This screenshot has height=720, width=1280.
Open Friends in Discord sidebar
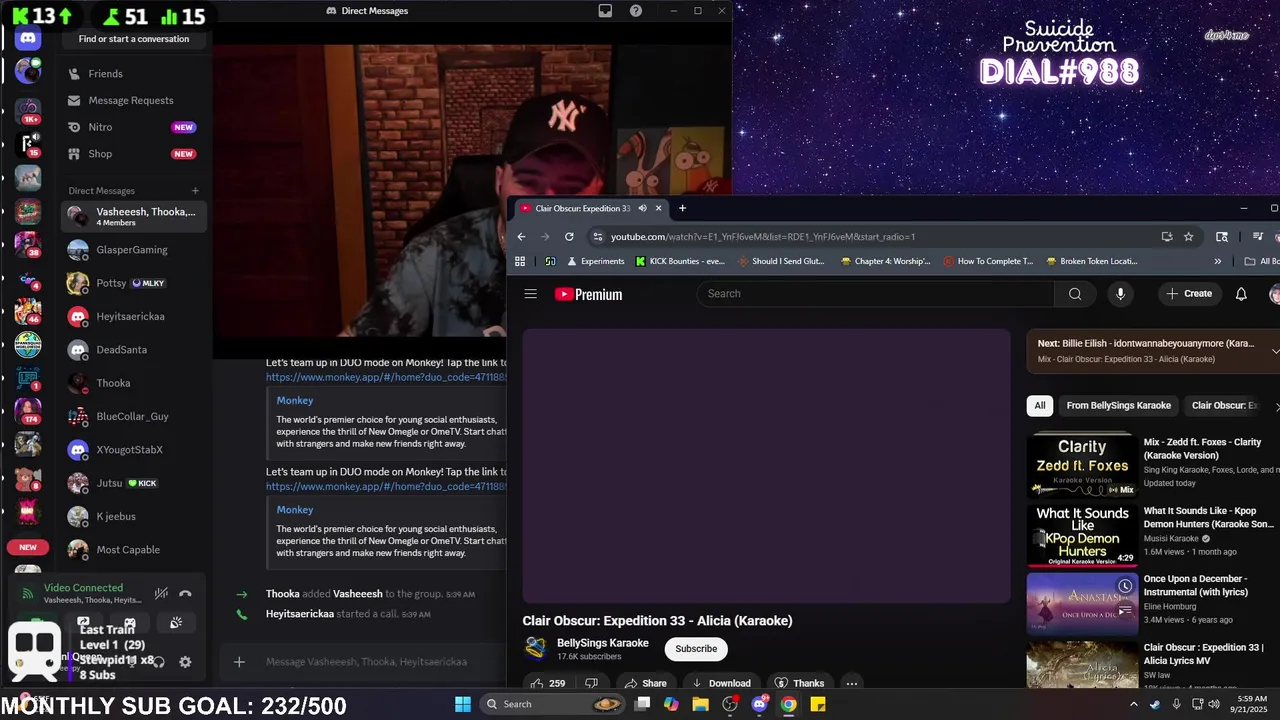point(133,74)
